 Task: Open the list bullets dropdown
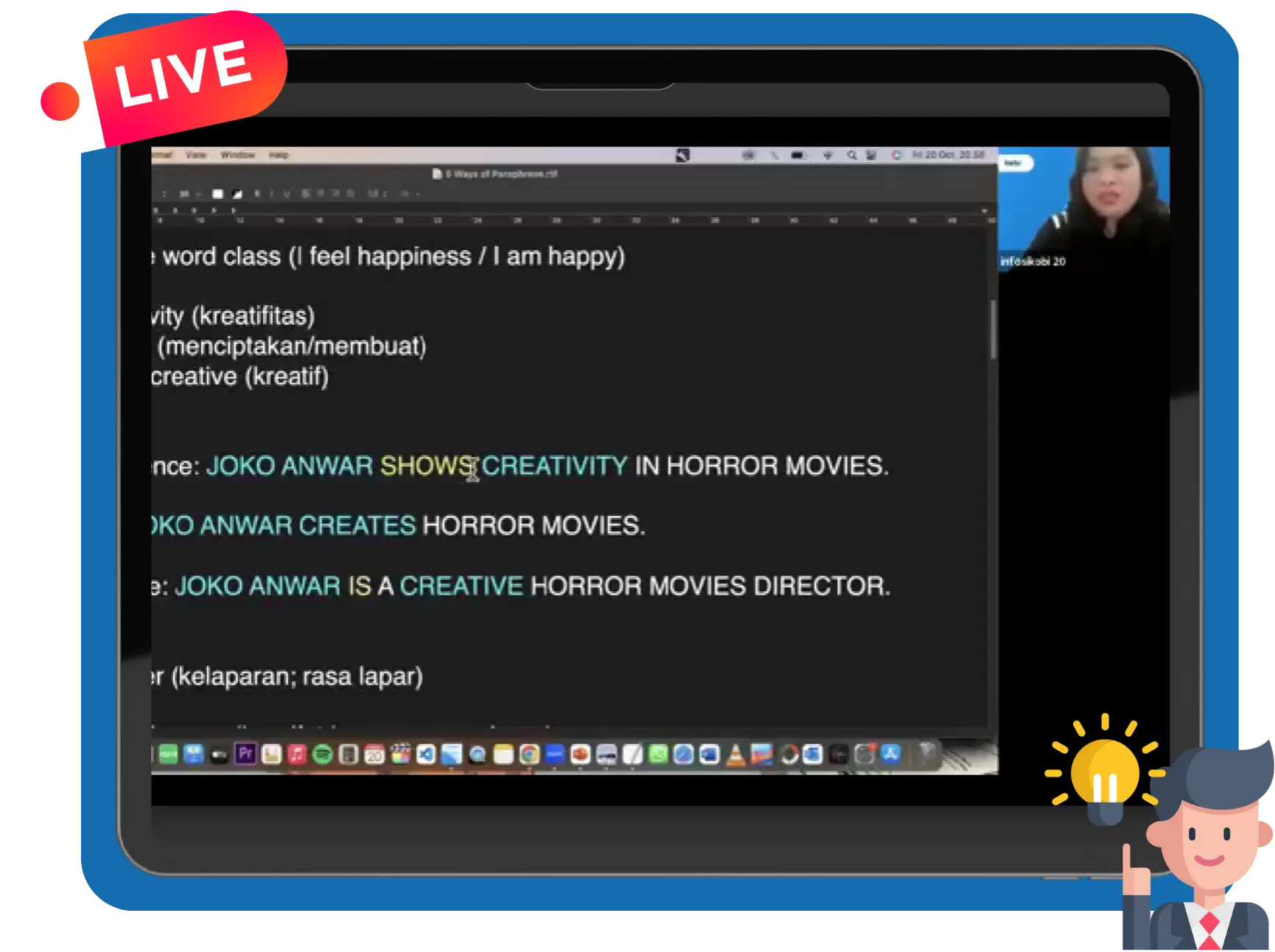tap(410, 194)
